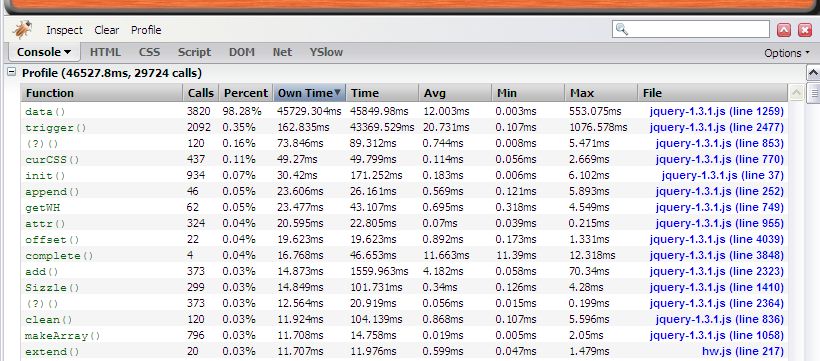Click the search magnifier icon
The width and height of the screenshot is (820, 361).
click(622, 29)
